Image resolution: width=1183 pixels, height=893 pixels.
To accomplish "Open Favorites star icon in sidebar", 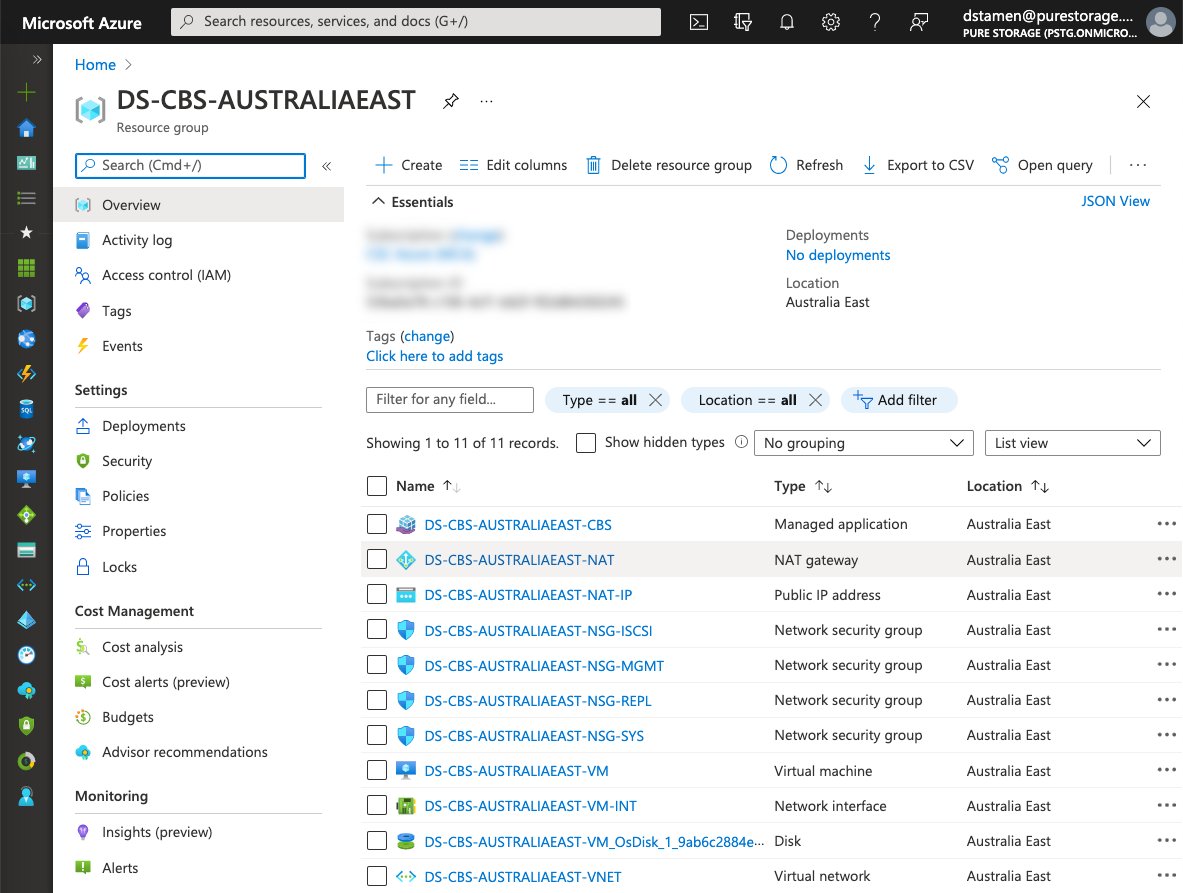I will pyautogui.click(x=26, y=232).
